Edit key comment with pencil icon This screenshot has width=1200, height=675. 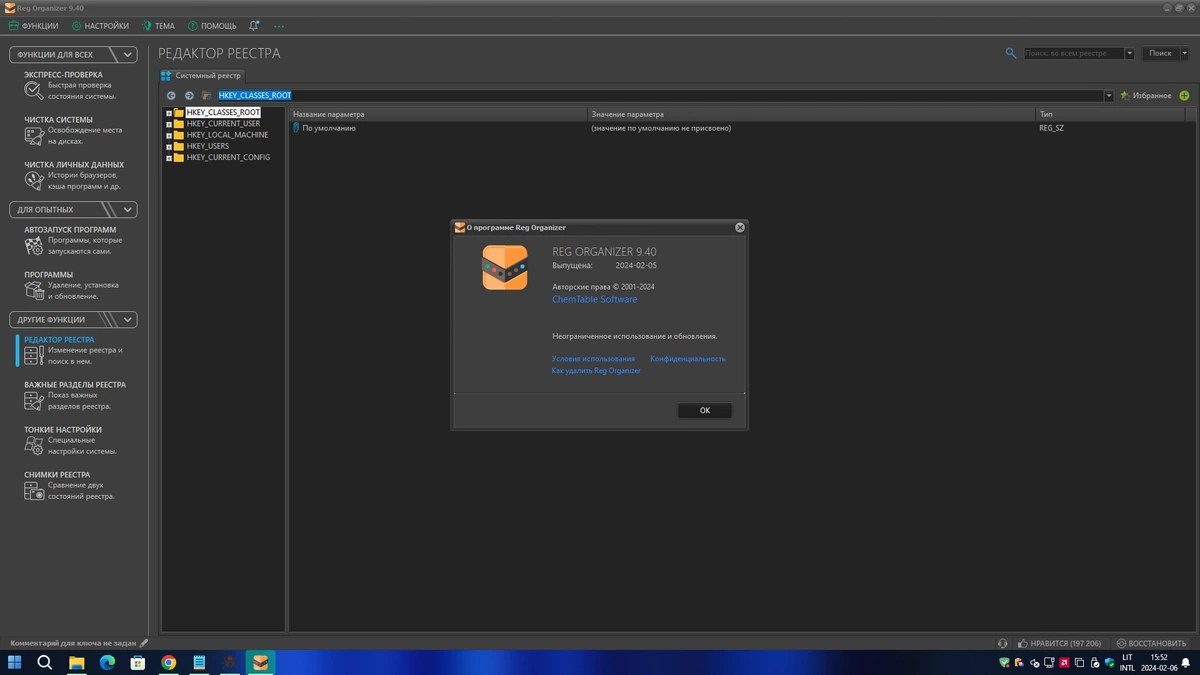144,643
